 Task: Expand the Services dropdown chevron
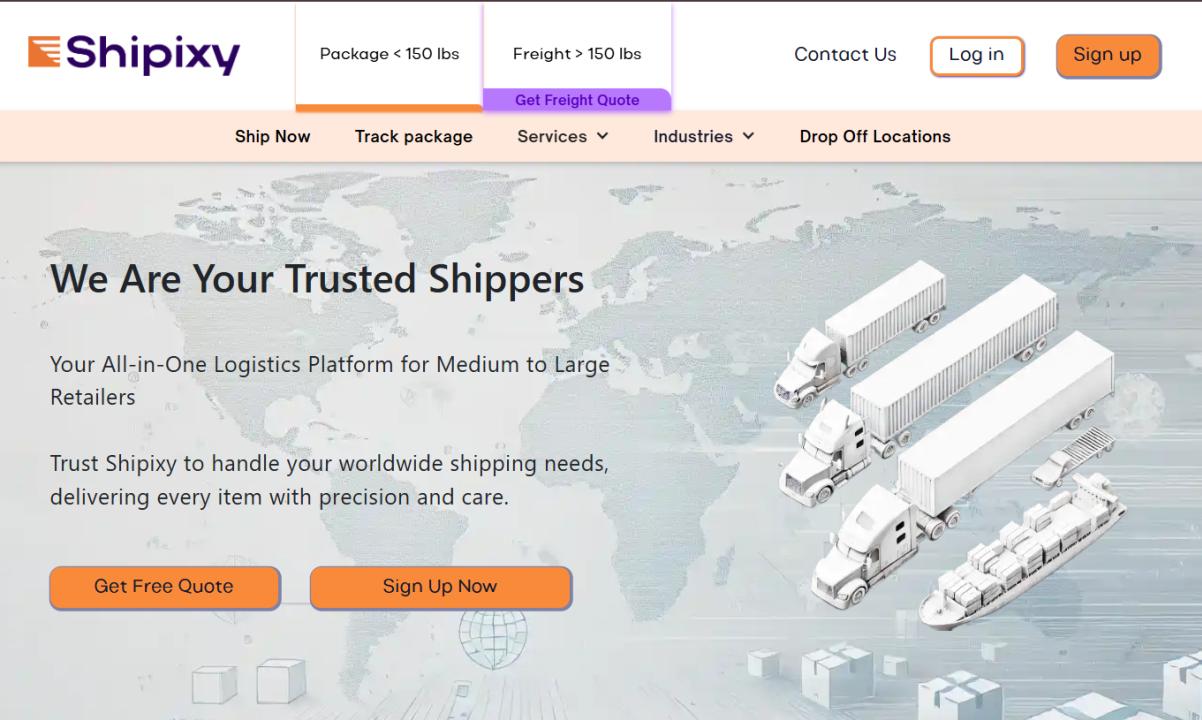coord(603,137)
